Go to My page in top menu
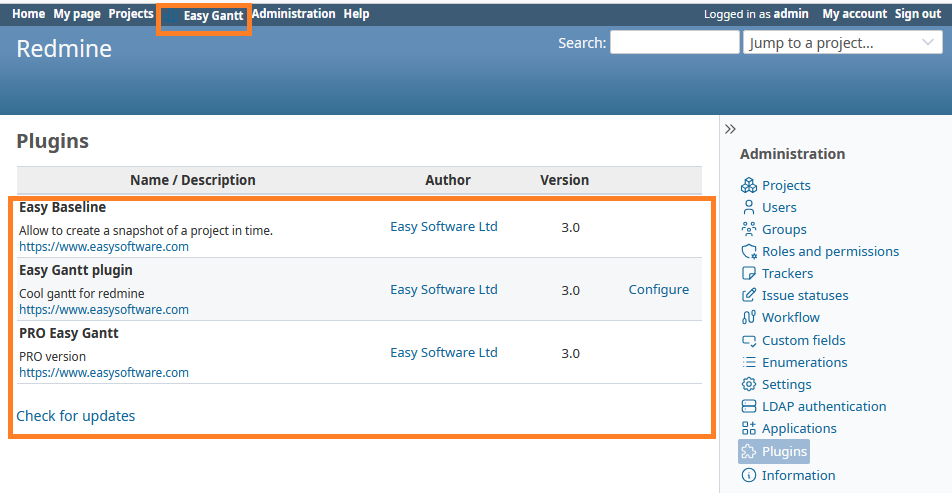The width and height of the screenshot is (952, 493). click(77, 14)
